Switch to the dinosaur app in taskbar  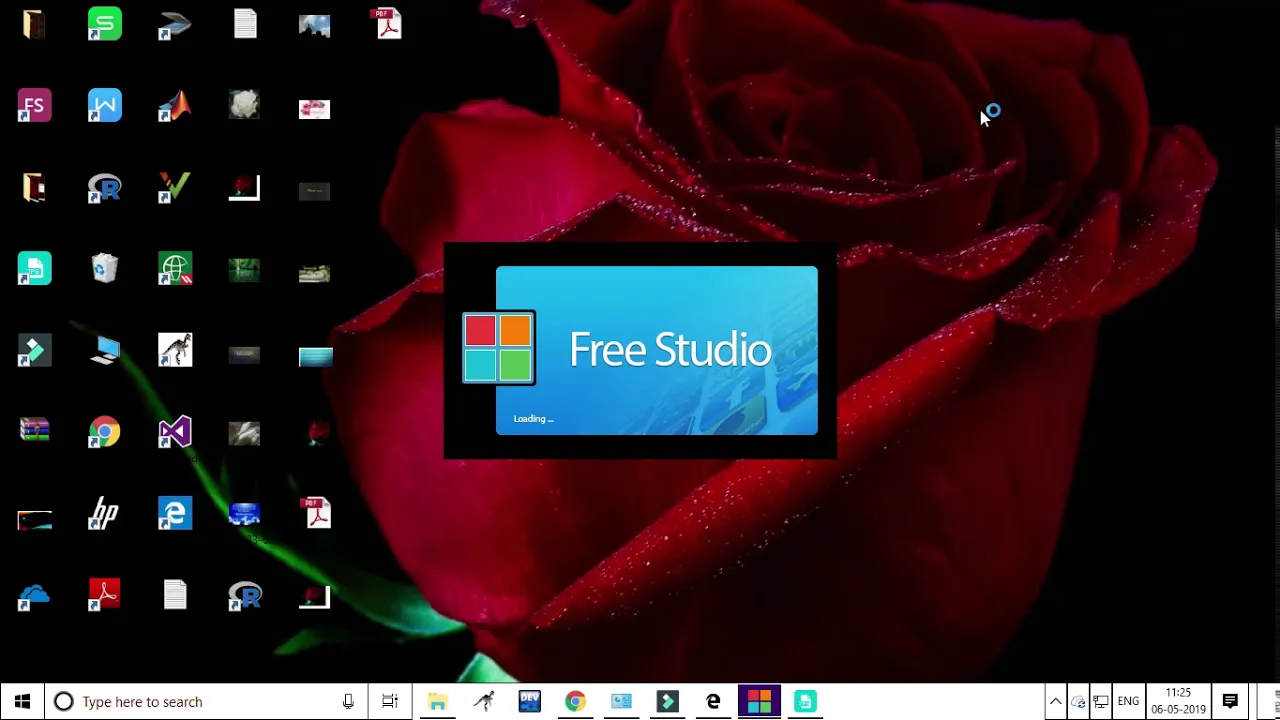point(484,702)
